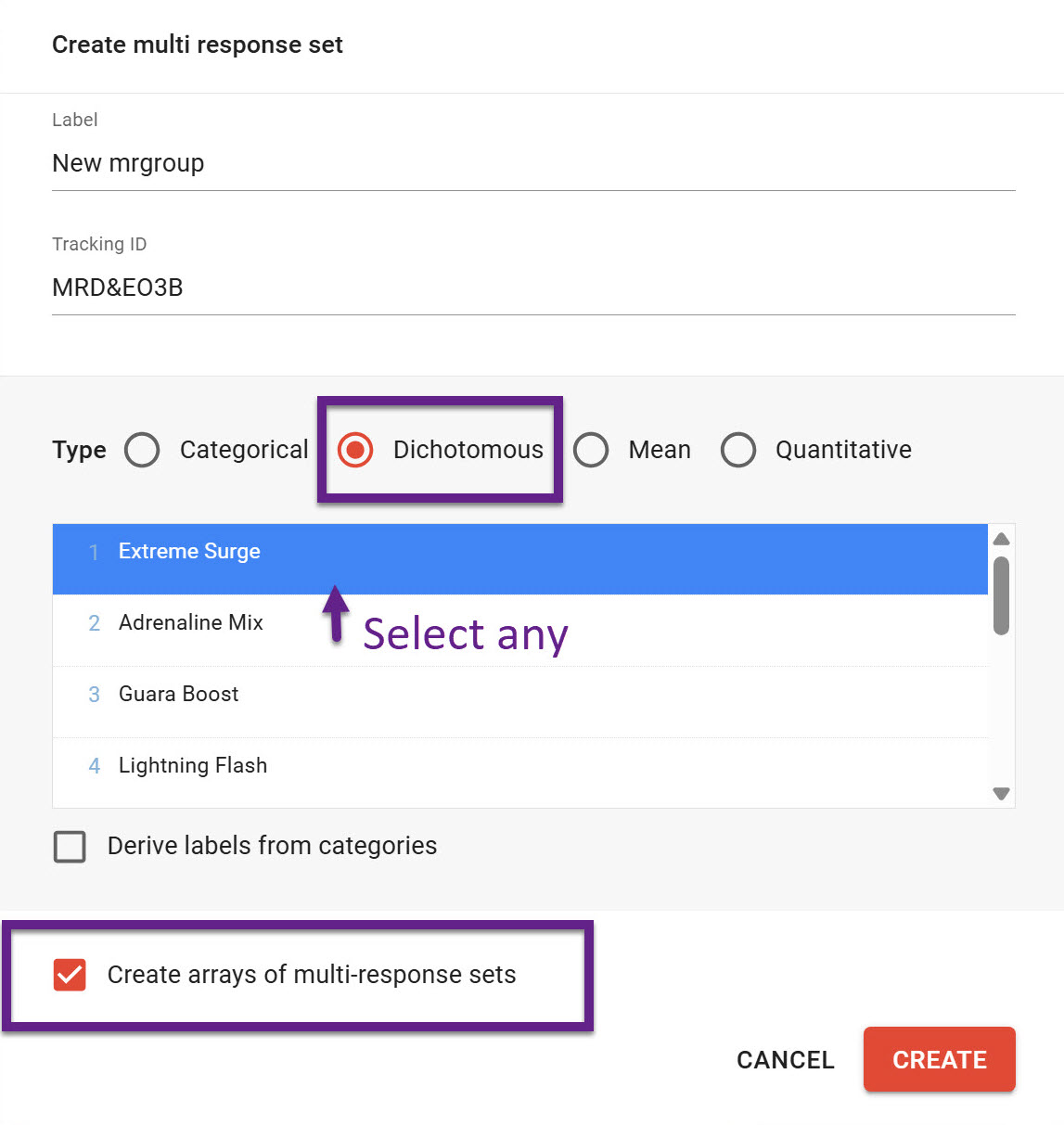Viewport: 1064px width, 1125px height.
Task: Click the scrollbar up arrow
Action: 1001,538
